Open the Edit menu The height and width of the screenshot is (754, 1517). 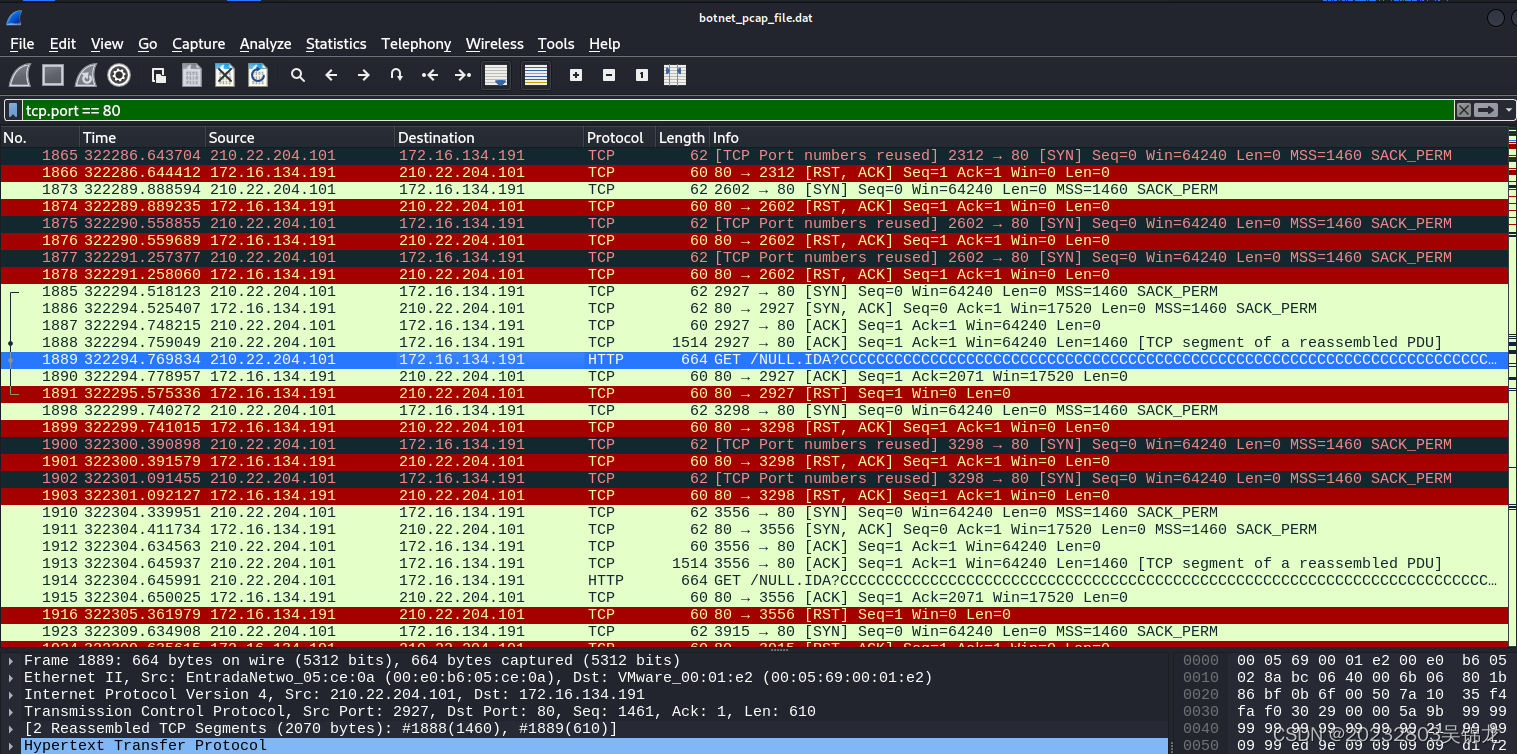tap(63, 44)
